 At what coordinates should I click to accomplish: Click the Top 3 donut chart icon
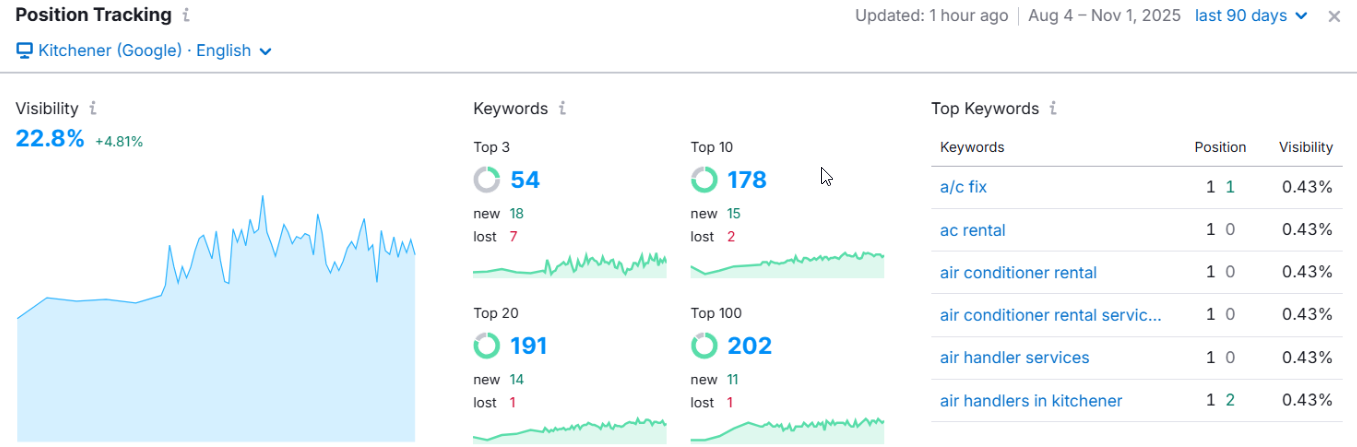pyautogui.click(x=487, y=180)
